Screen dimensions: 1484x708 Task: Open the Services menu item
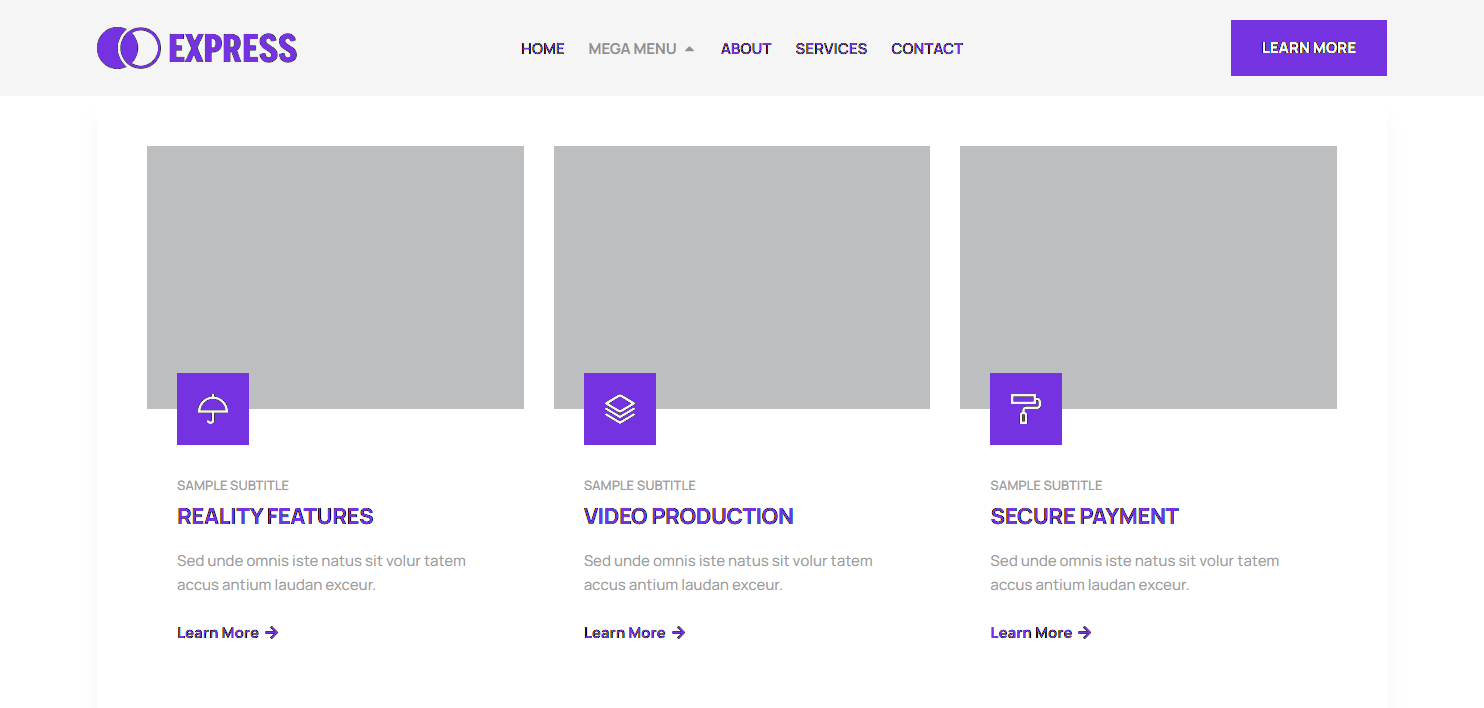(831, 49)
